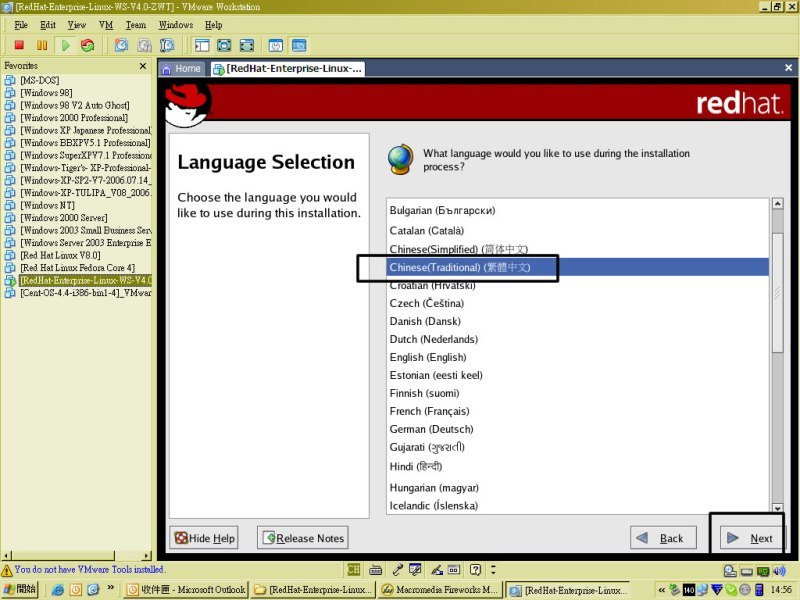The width and height of the screenshot is (800, 600).
Task: Open the File menu
Action: 21,25
